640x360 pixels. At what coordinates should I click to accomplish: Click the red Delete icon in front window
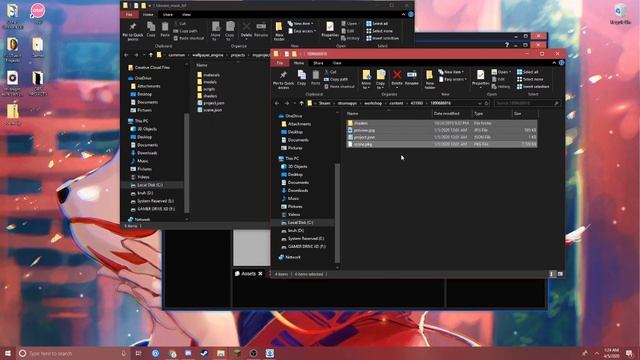click(397, 77)
